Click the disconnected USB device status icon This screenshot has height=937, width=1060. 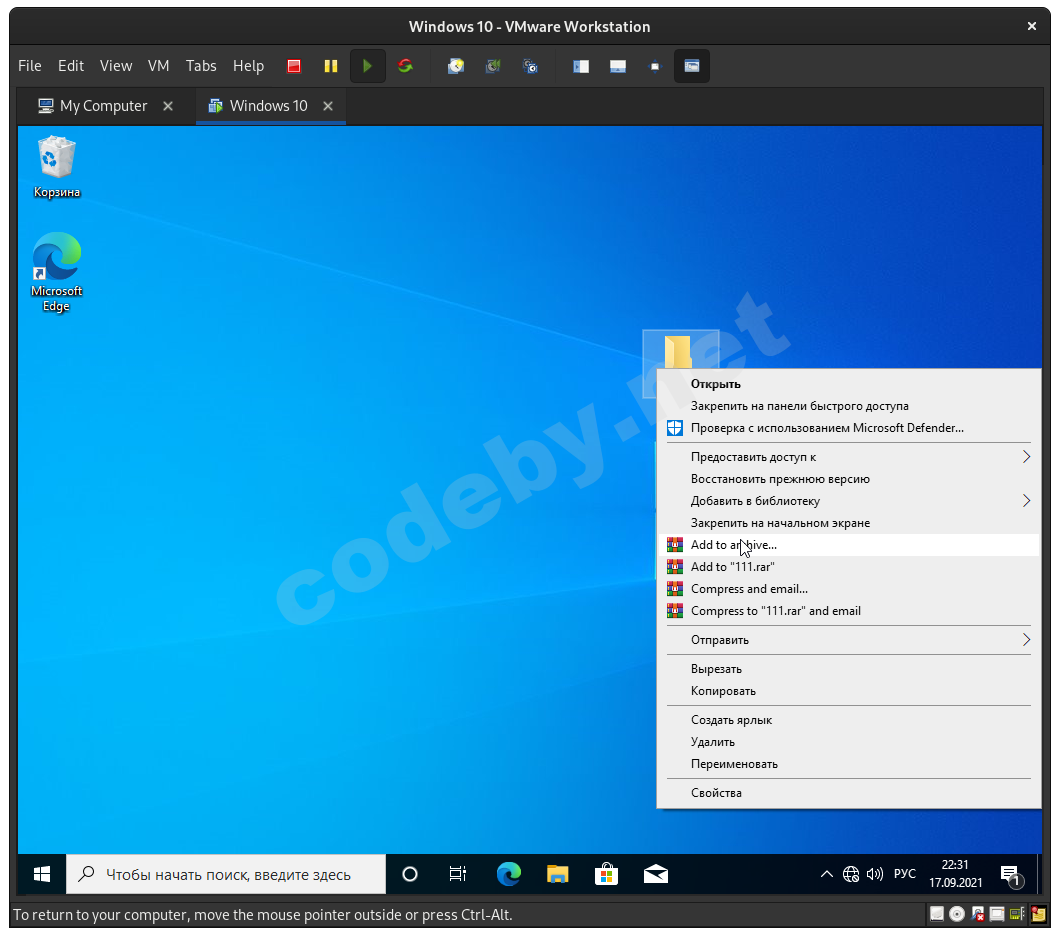(977, 915)
